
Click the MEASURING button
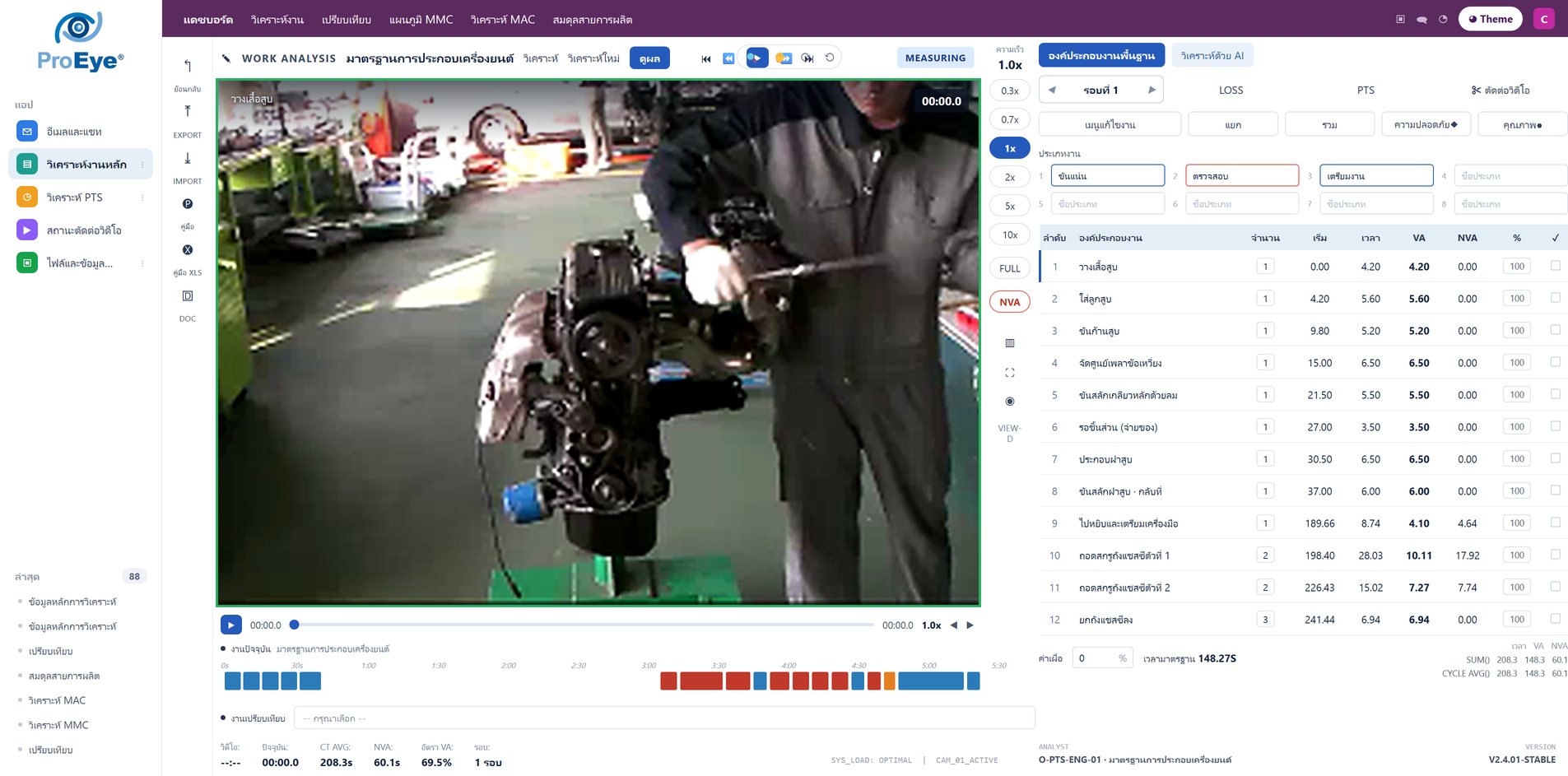click(x=935, y=58)
